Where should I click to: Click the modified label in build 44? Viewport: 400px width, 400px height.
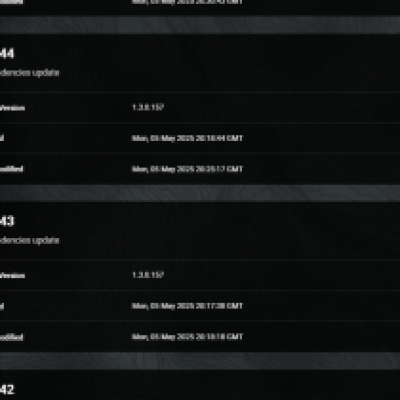(11, 169)
